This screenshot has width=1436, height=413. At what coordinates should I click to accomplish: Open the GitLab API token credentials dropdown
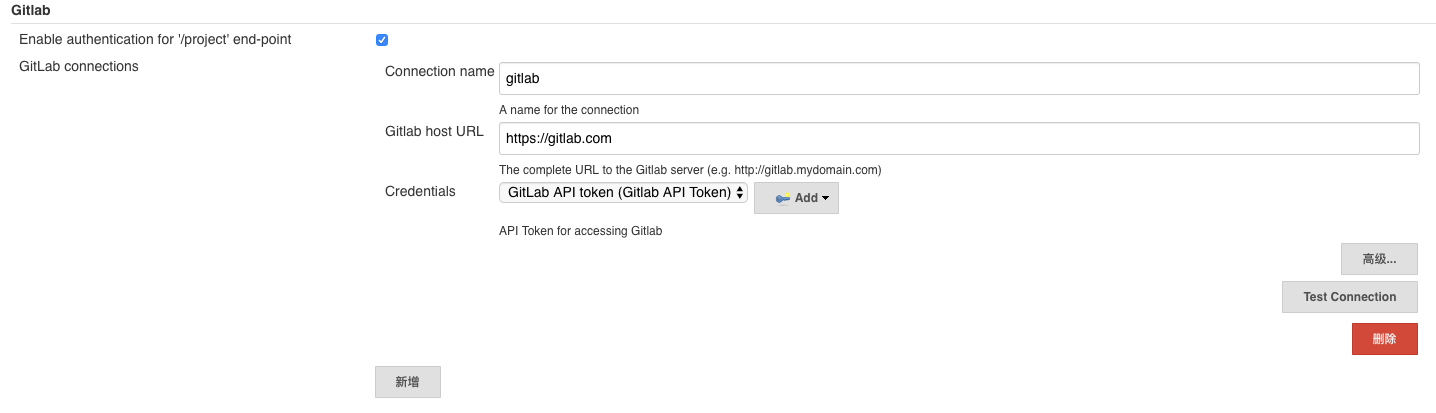[x=622, y=193]
